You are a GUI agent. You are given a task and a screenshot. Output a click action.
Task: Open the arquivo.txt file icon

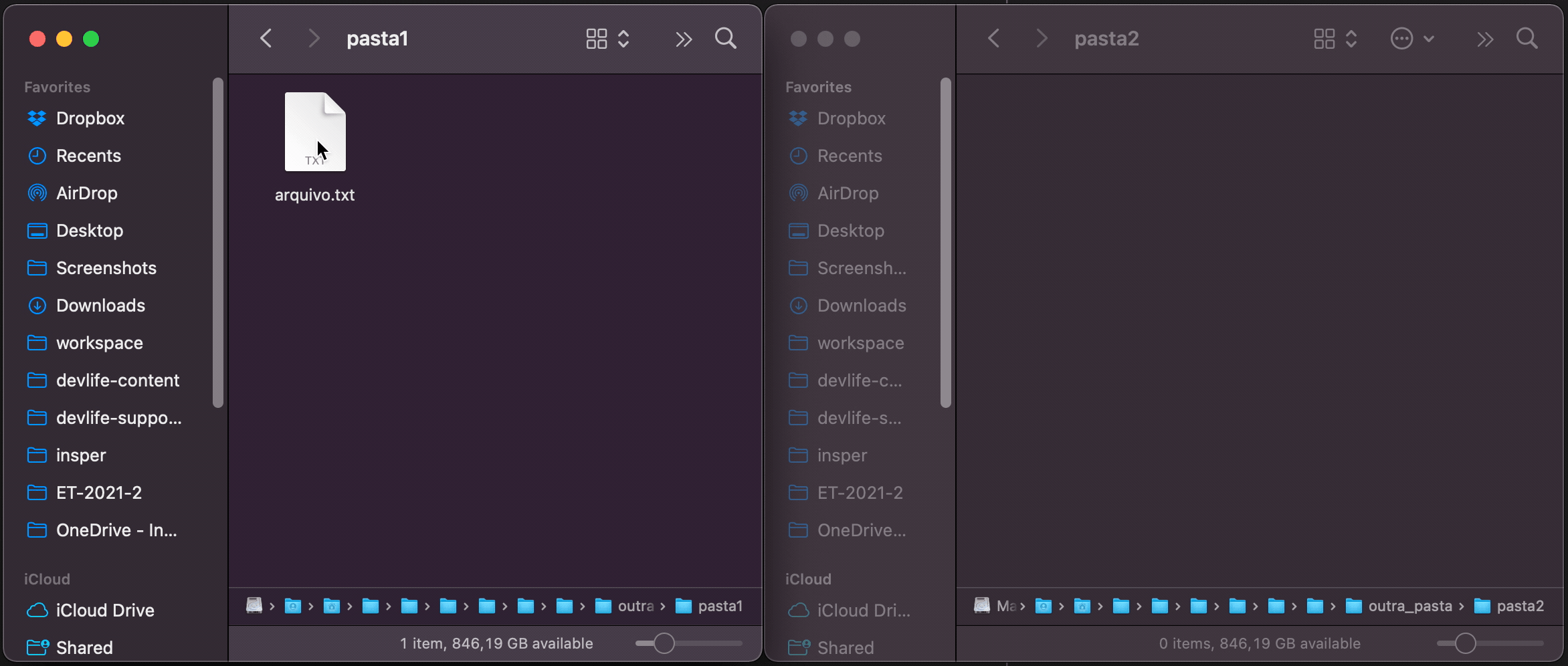(315, 132)
